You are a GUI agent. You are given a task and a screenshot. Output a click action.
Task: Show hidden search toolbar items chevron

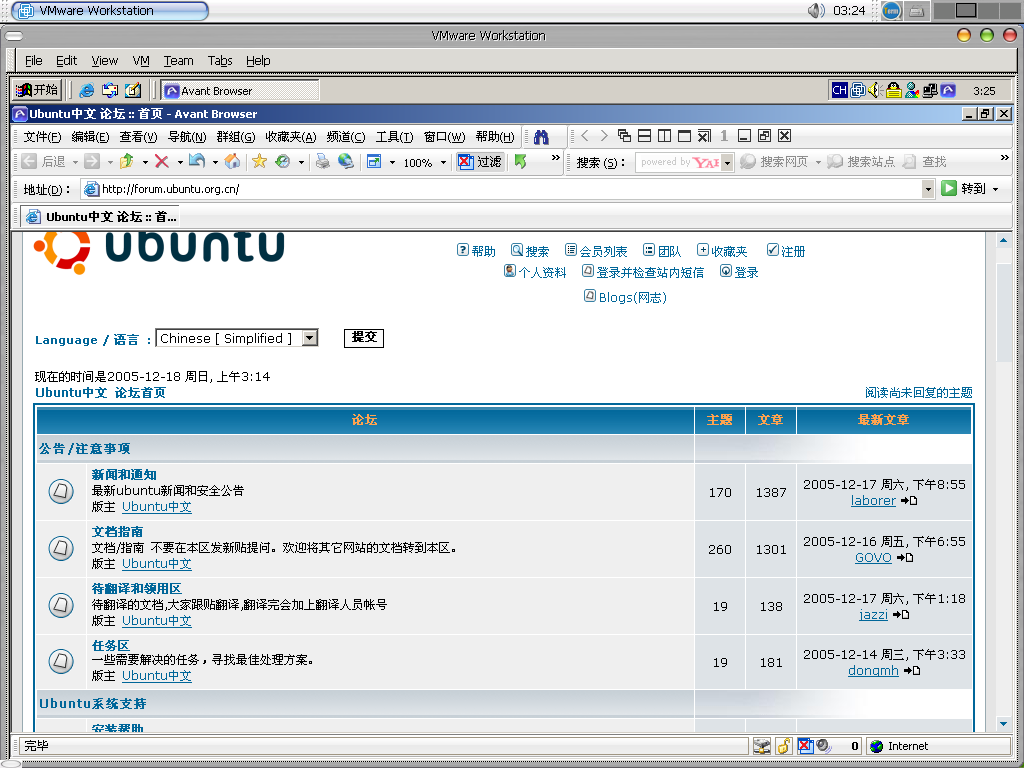1004,157
